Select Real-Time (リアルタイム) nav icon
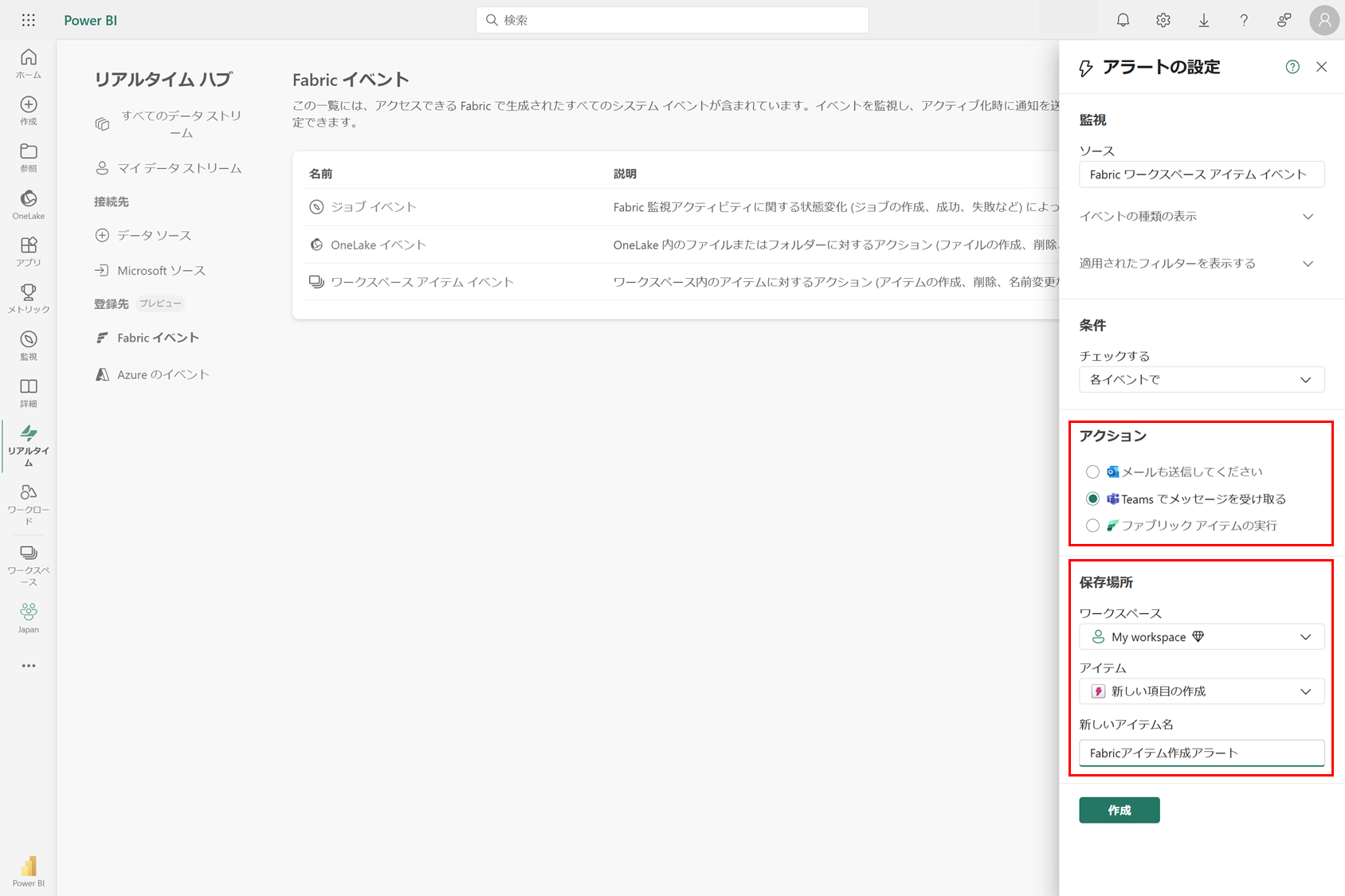This screenshot has height=896, width=1345. 29,445
